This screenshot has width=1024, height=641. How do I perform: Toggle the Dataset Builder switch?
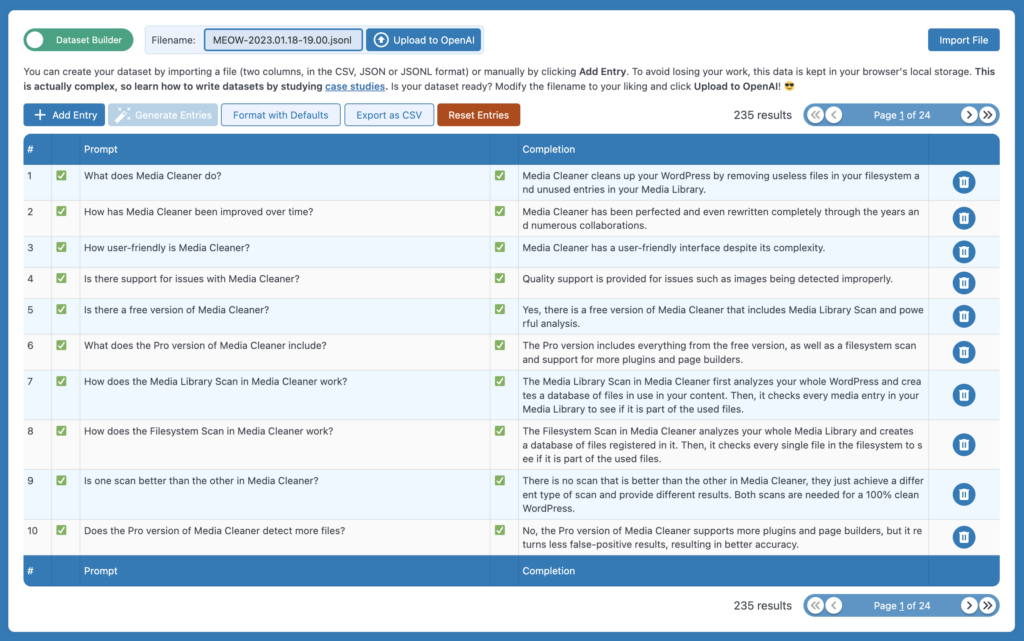tap(78, 40)
